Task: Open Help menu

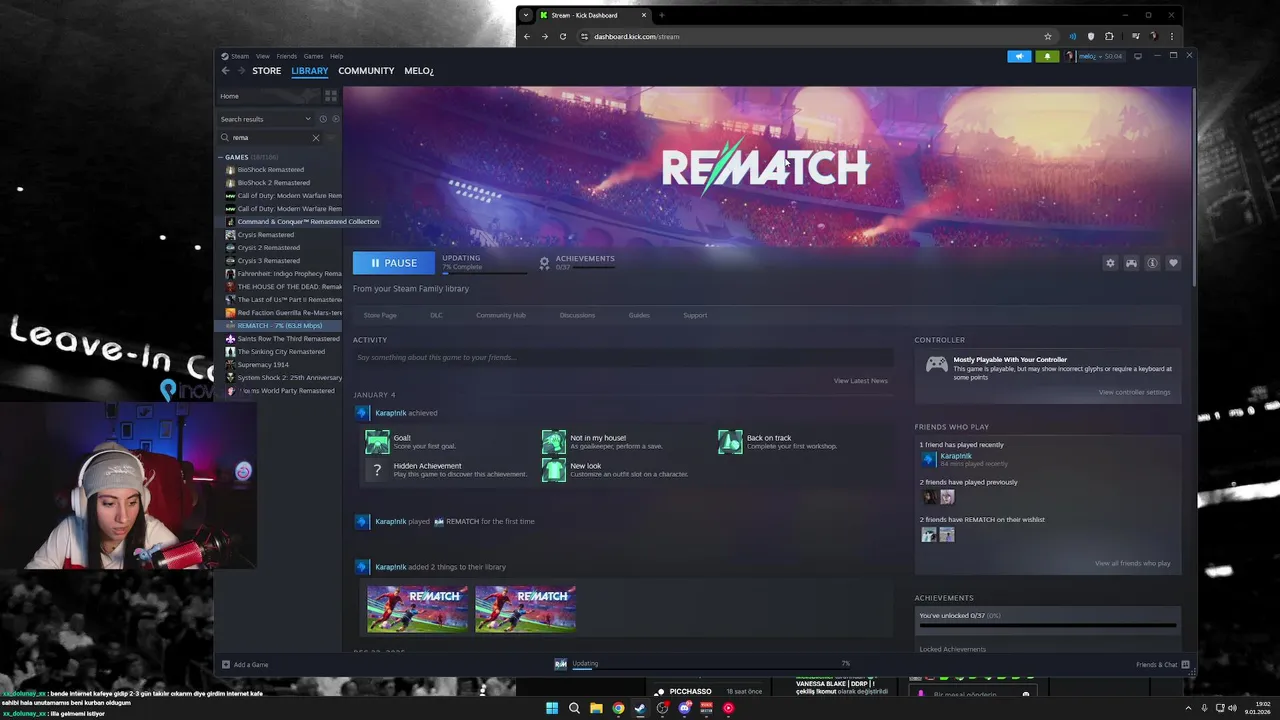Action: click(337, 56)
